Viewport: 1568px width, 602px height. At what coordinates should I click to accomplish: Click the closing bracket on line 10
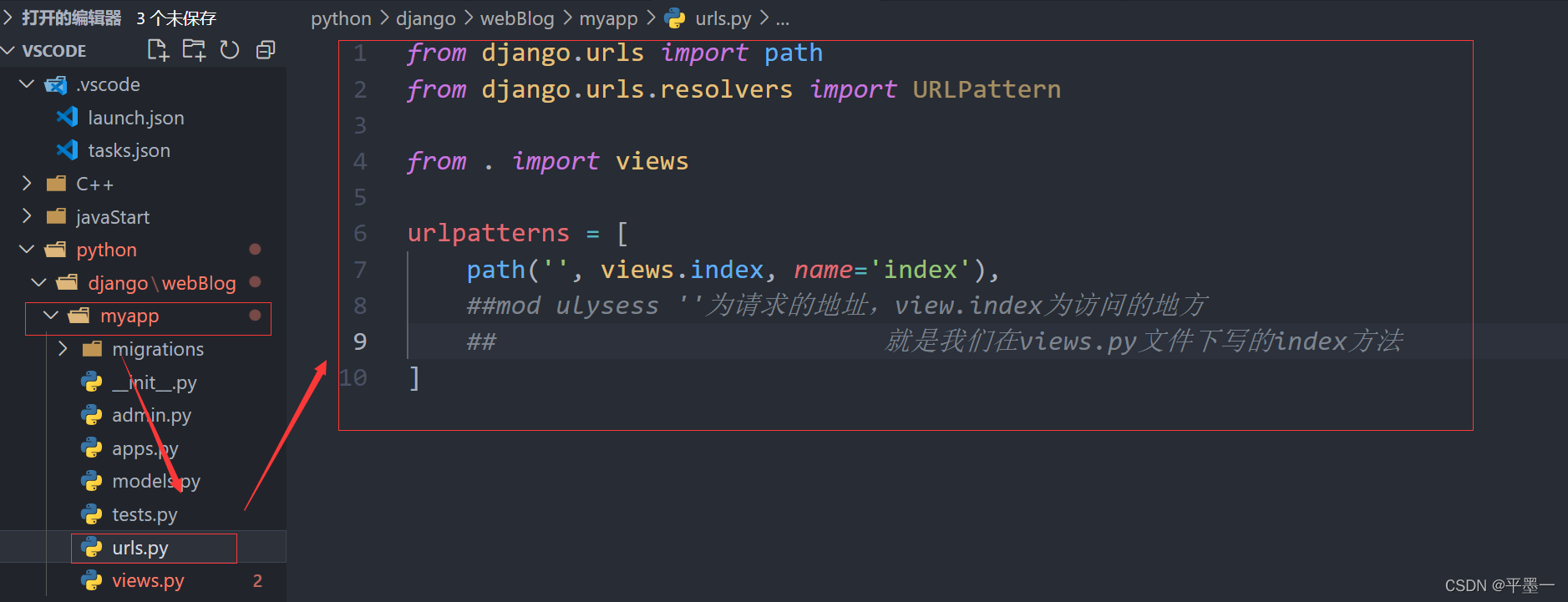click(414, 378)
